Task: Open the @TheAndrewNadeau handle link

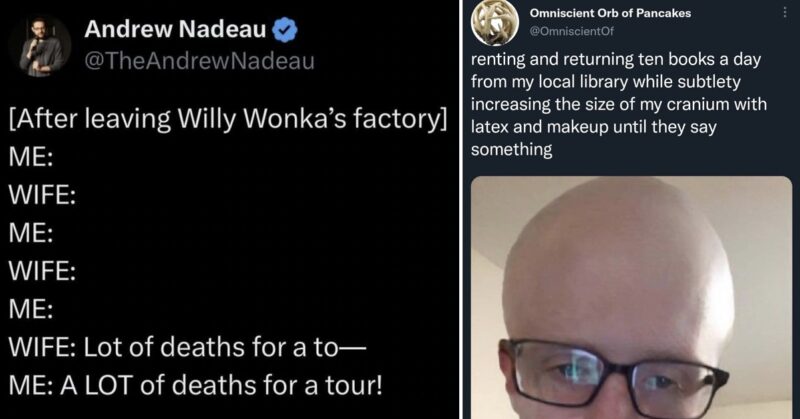Action: [199, 61]
